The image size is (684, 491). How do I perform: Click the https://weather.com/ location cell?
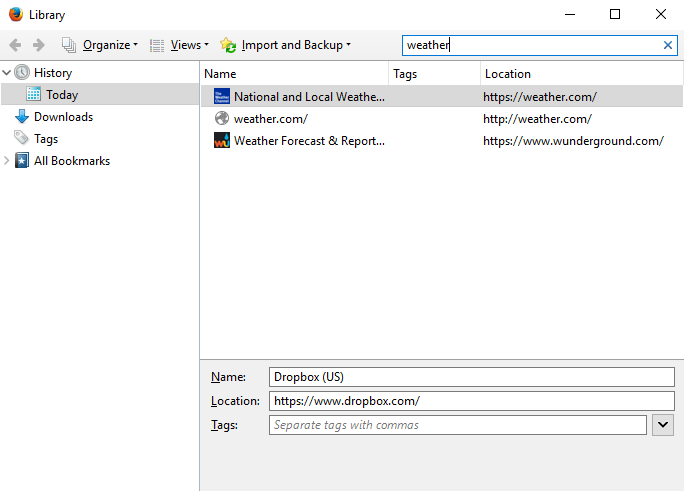pyautogui.click(x=540, y=97)
